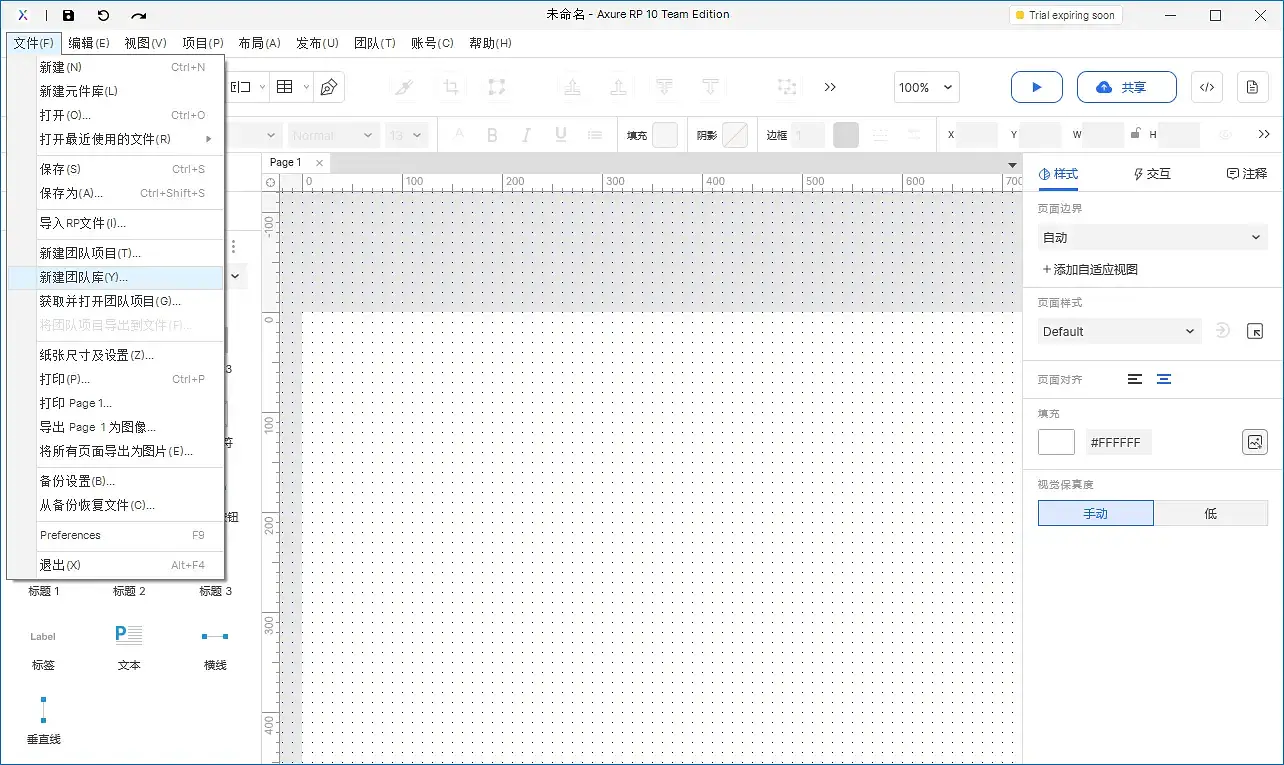Select 手动 for 视觉保真度
The height and width of the screenshot is (765, 1284).
click(1095, 512)
